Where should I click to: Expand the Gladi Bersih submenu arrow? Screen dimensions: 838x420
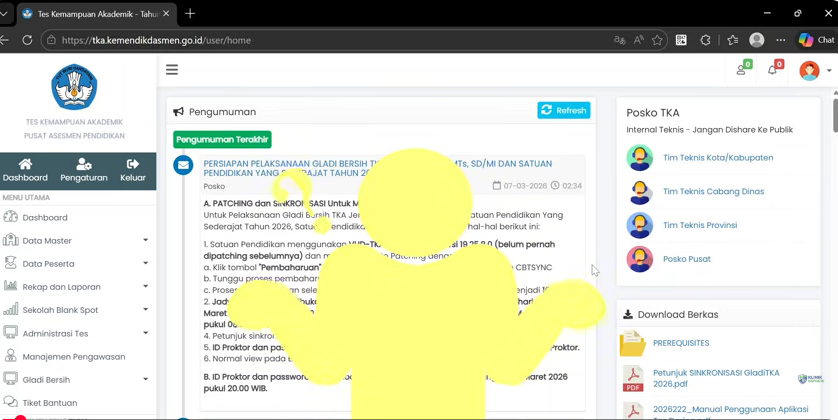[145, 379]
